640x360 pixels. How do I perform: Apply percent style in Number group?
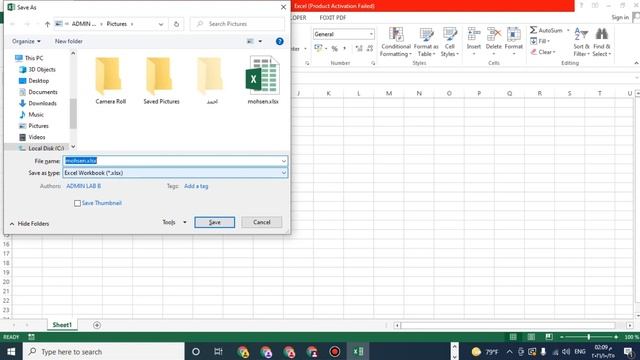tap(335, 49)
